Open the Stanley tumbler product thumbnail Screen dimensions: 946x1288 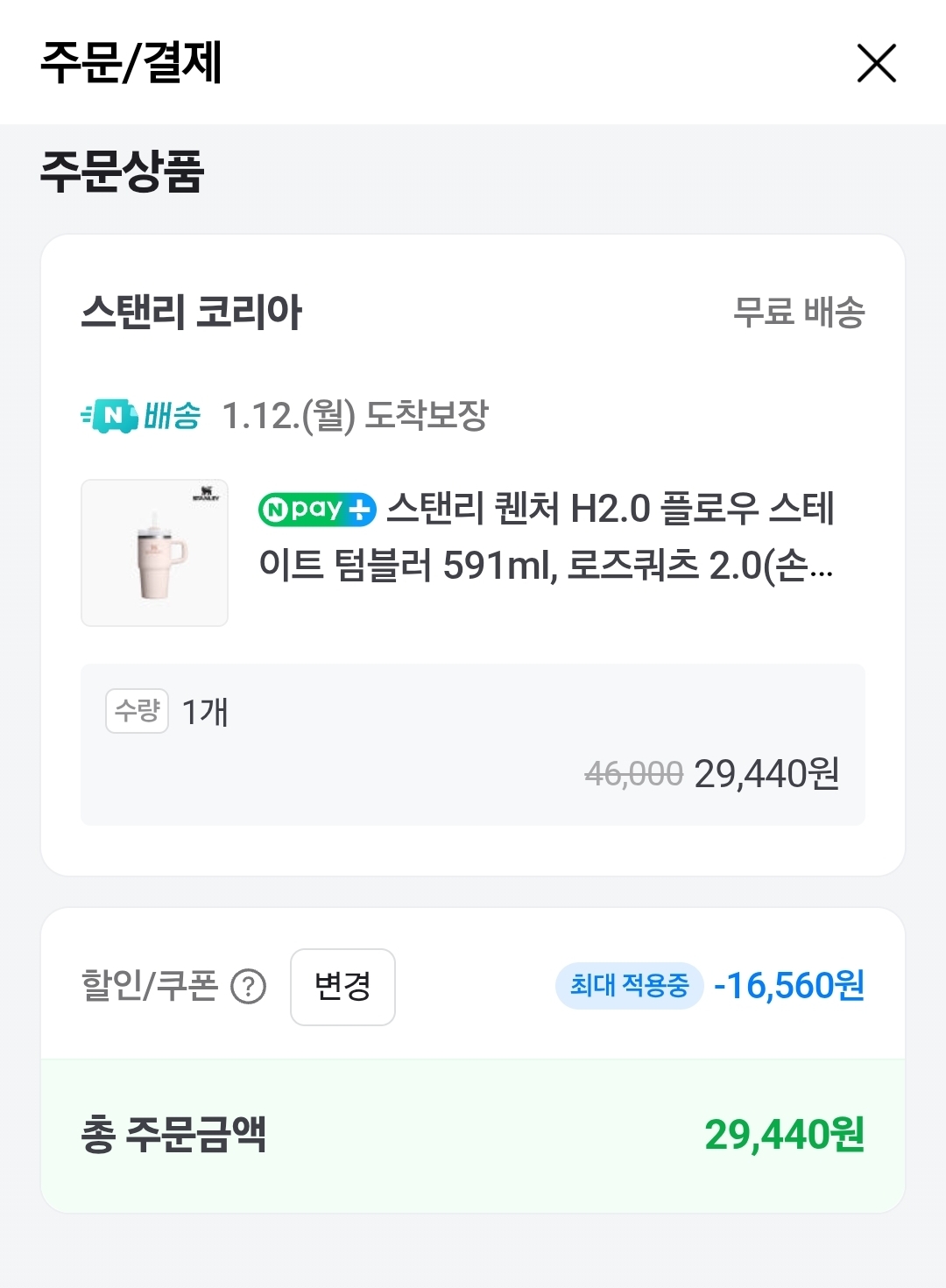(x=154, y=553)
